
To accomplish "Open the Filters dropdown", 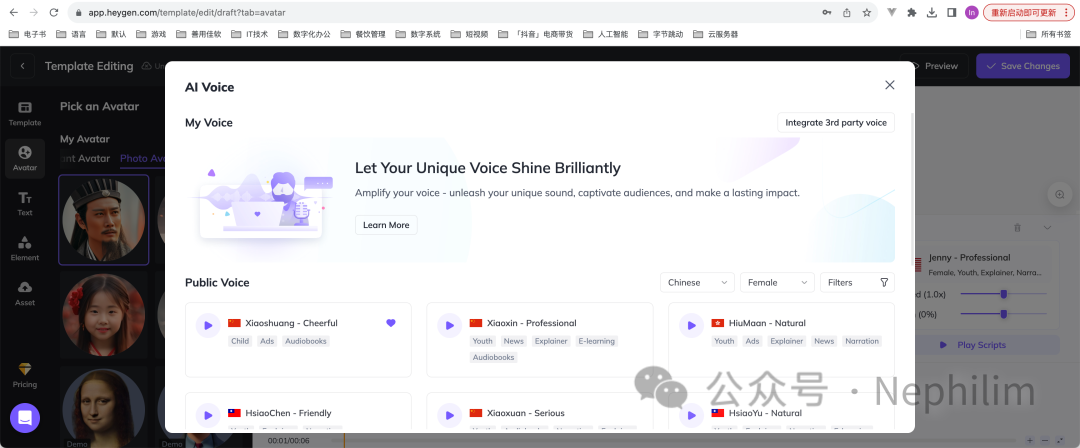I will (857, 283).
